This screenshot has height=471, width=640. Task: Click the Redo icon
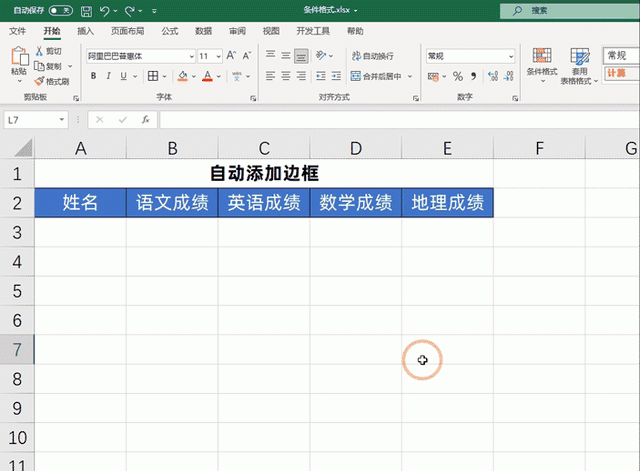point(129,11)
